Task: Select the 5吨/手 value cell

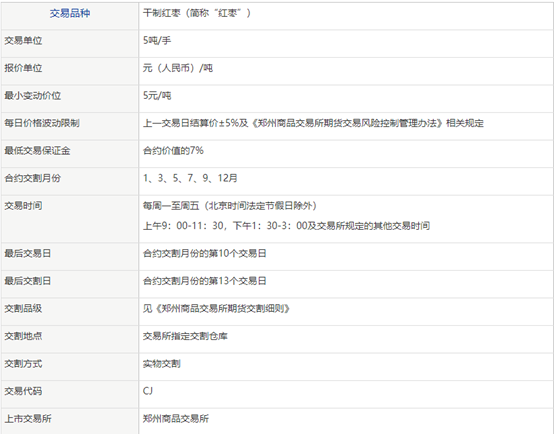Action: (157, 41)
